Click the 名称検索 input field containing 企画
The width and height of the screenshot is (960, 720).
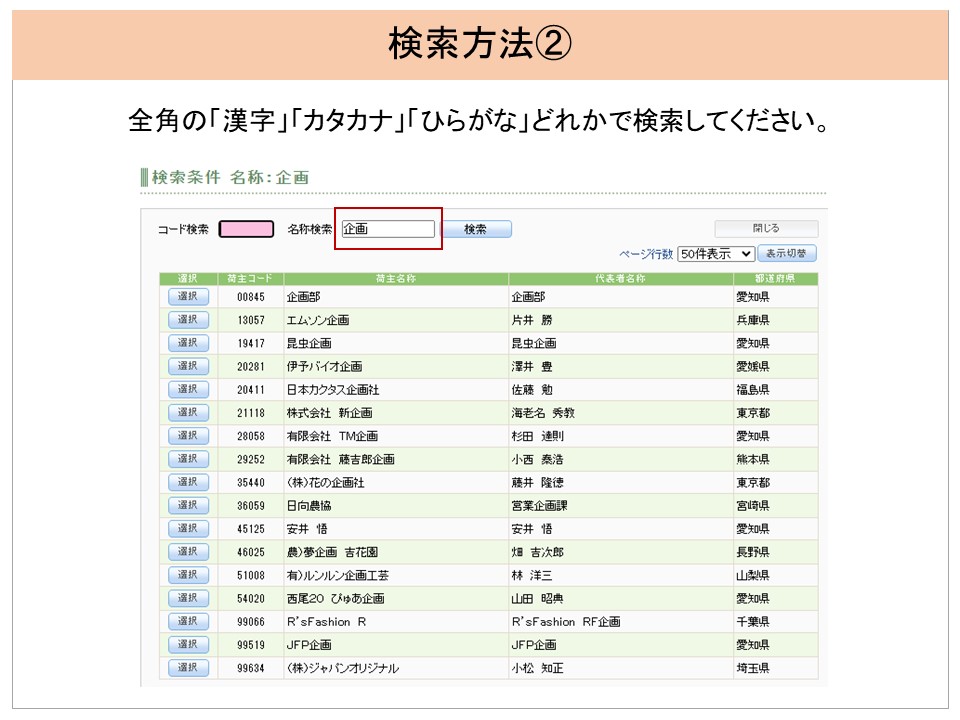[x=388, y=229]
